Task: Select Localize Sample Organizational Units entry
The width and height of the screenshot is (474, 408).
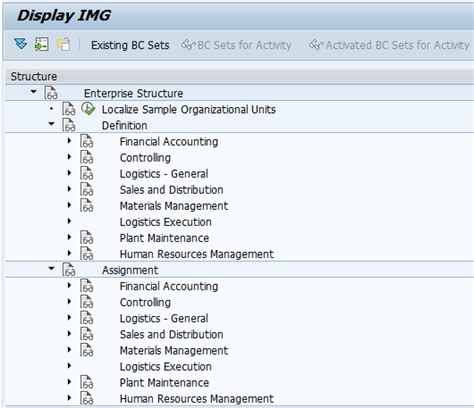Action: (x=189, y=109)
